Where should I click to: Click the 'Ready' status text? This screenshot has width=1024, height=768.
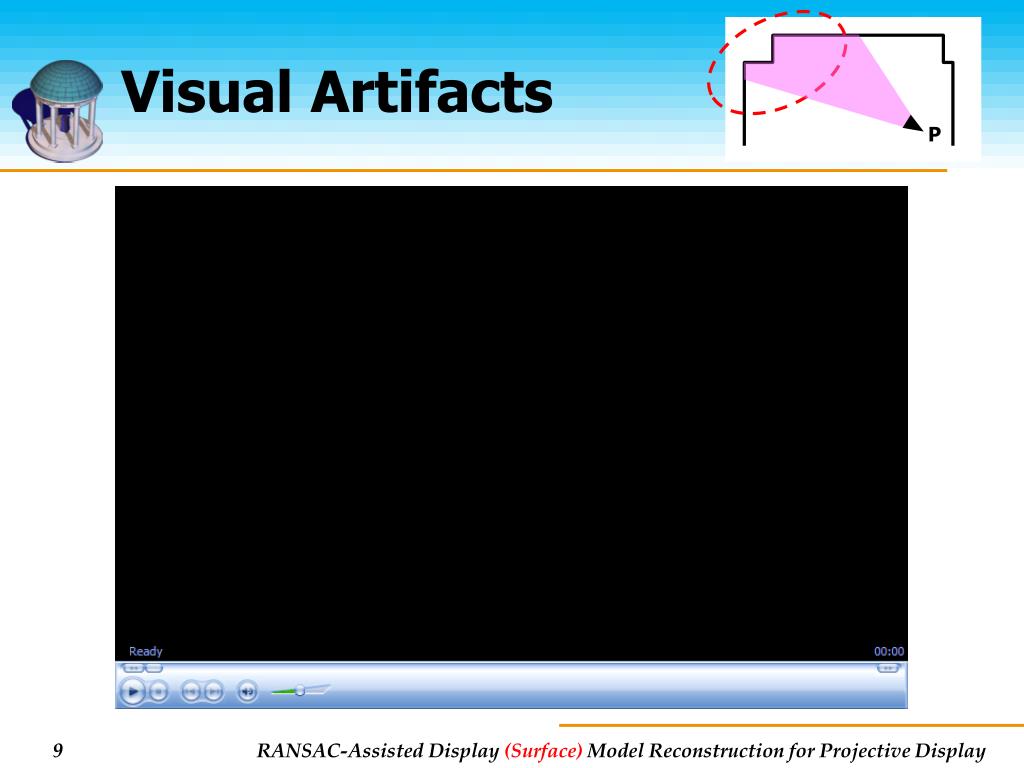click(146, 651)
